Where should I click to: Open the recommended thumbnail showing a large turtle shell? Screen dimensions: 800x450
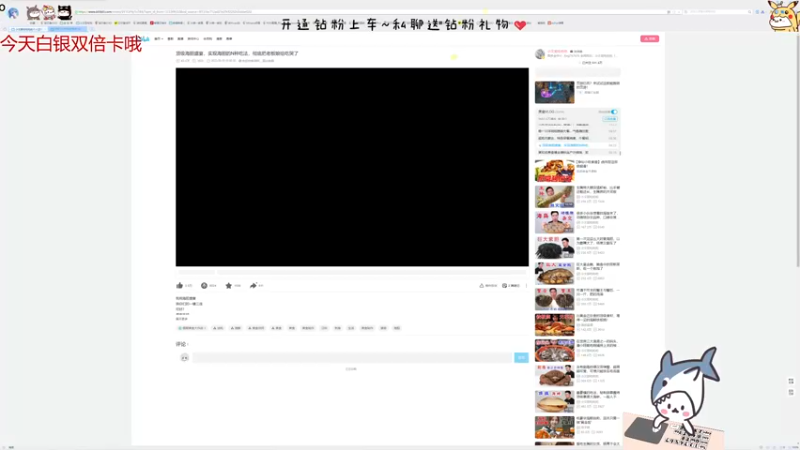click(555, 273)
